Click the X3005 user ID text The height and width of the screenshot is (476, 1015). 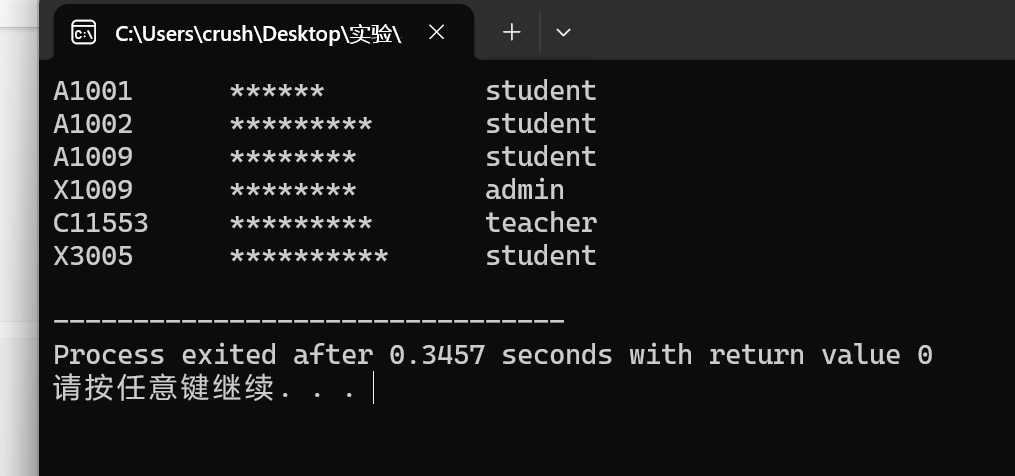click(93, 256)
